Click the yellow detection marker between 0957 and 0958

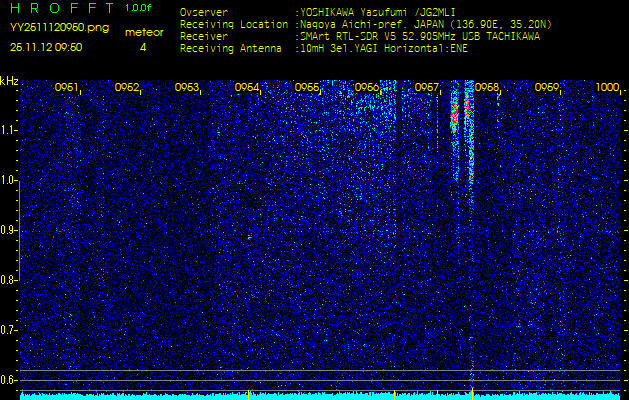(473, 395)
